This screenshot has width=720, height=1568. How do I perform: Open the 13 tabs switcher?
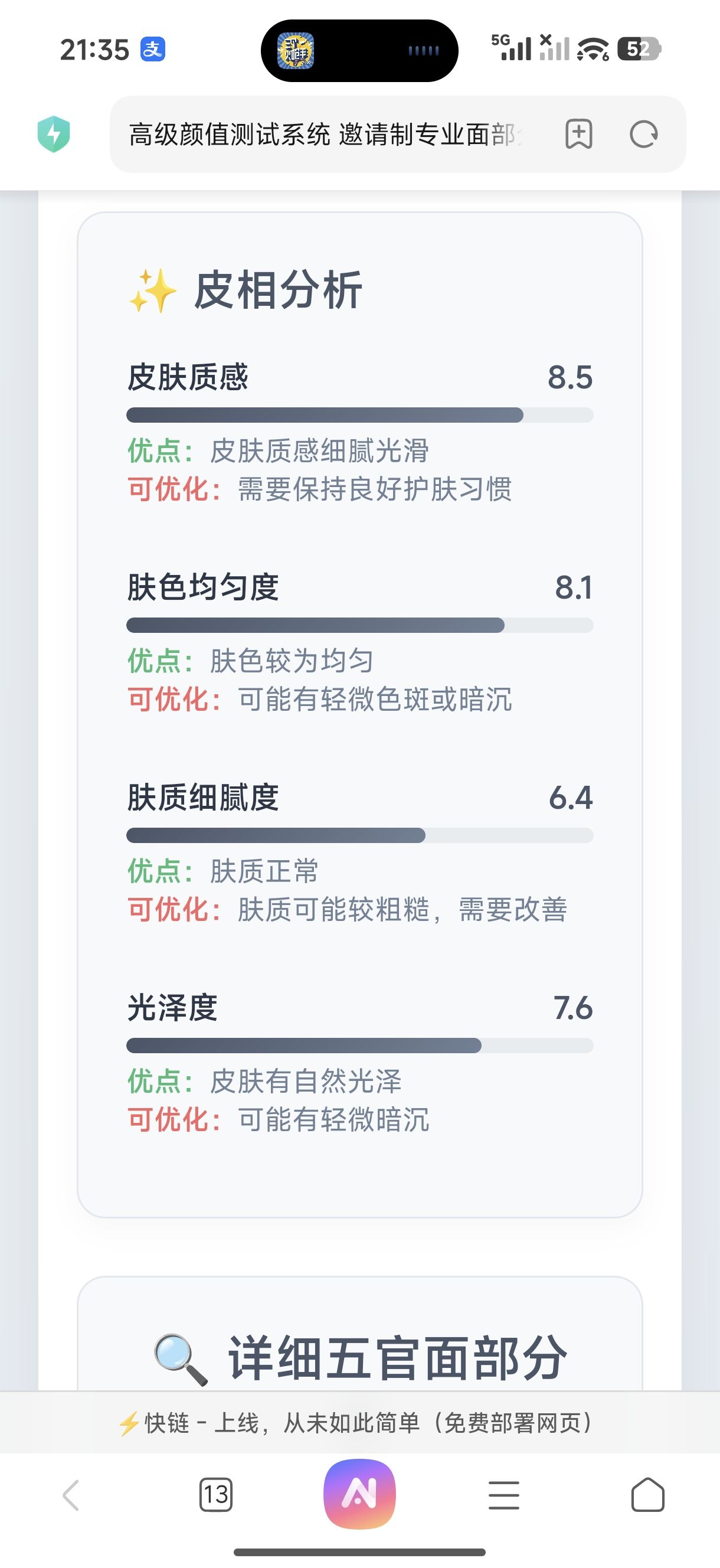point(216,1494)
